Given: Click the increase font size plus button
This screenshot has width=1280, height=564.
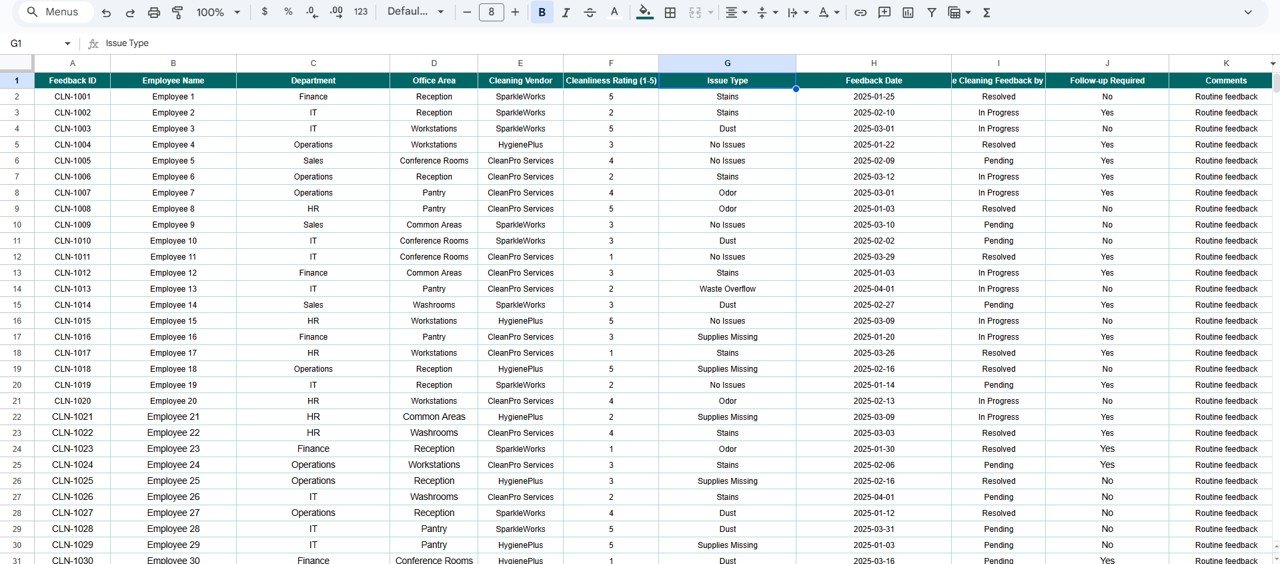Looking at the screenshot, I should pos(515,13).
